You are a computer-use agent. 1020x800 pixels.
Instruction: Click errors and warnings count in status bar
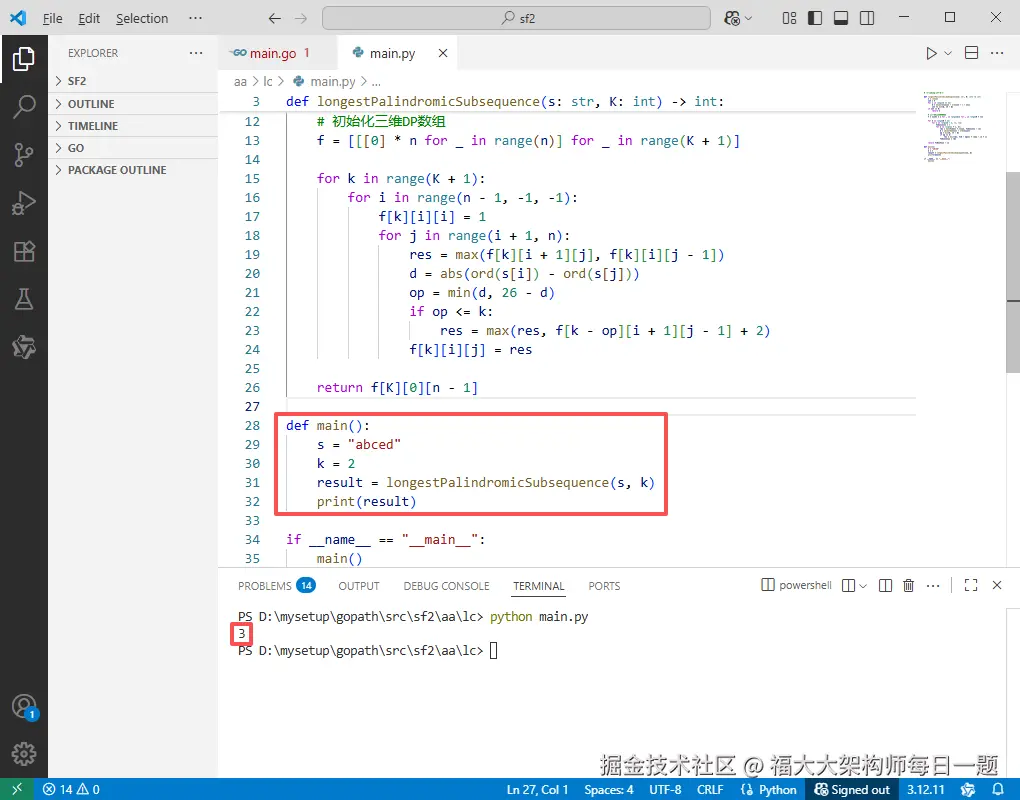point(72,790)
